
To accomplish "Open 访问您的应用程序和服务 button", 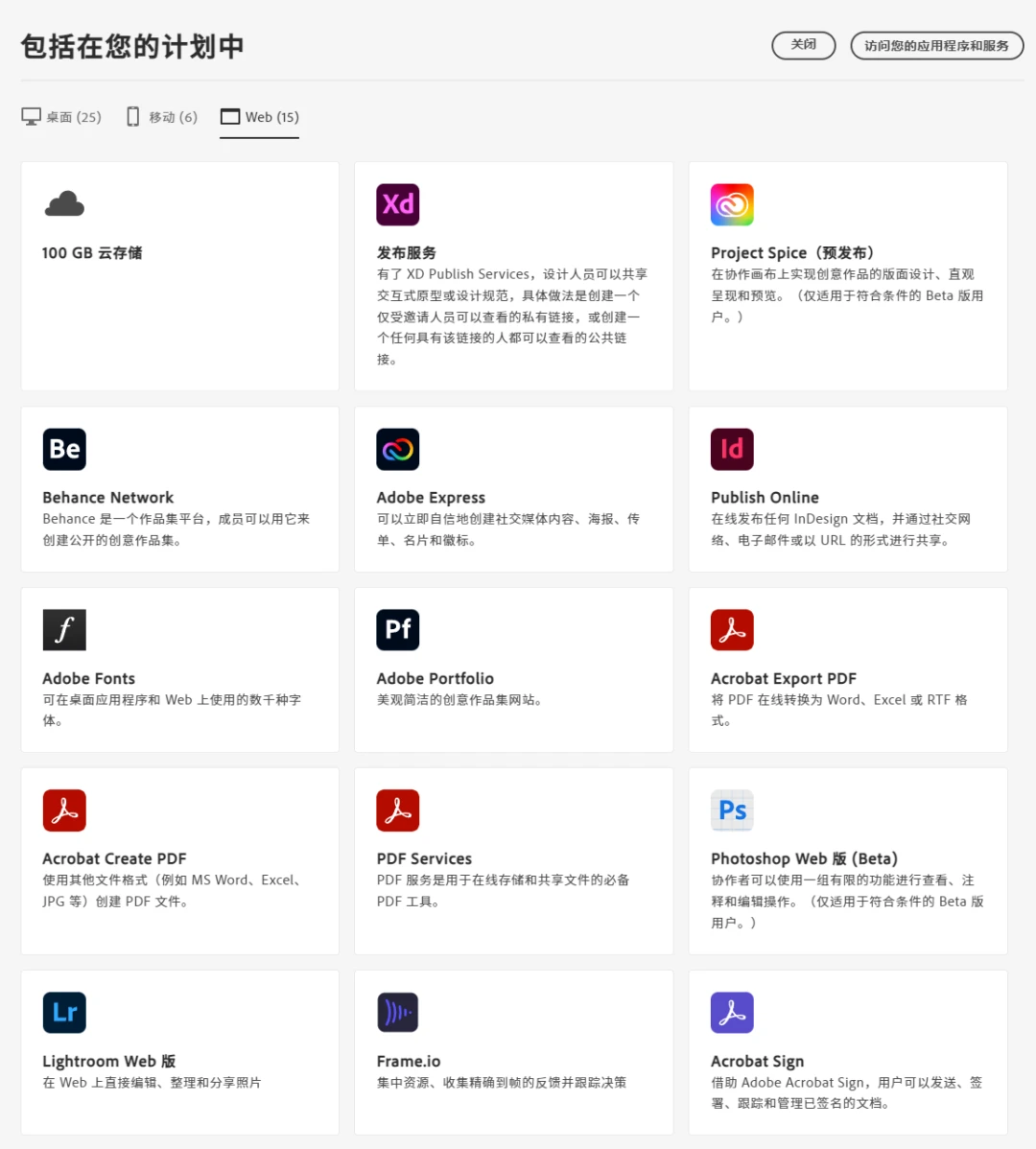I will click(x=936, y=45).
